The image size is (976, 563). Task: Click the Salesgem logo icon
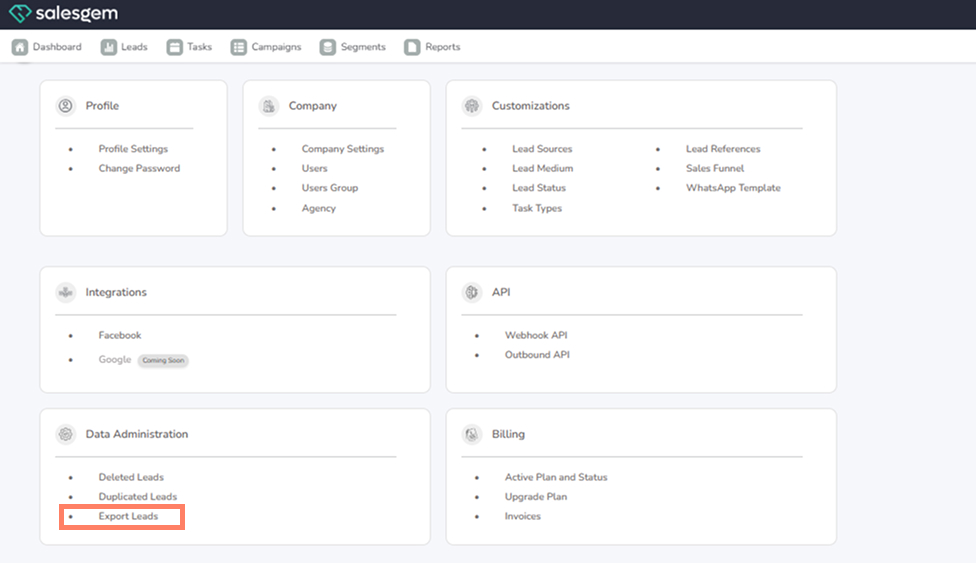21,14
